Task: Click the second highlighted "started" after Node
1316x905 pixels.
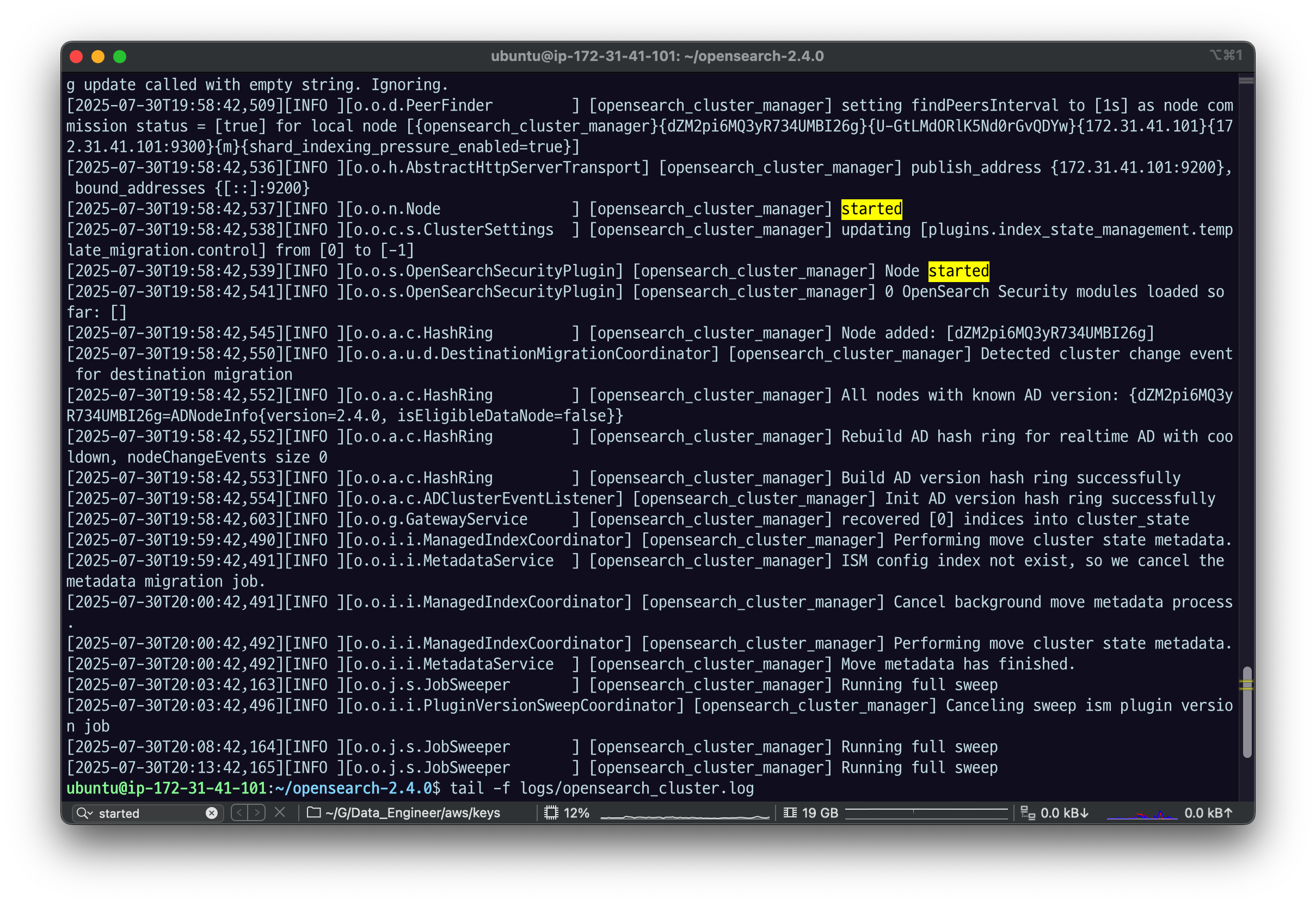Action: (958, 271)
